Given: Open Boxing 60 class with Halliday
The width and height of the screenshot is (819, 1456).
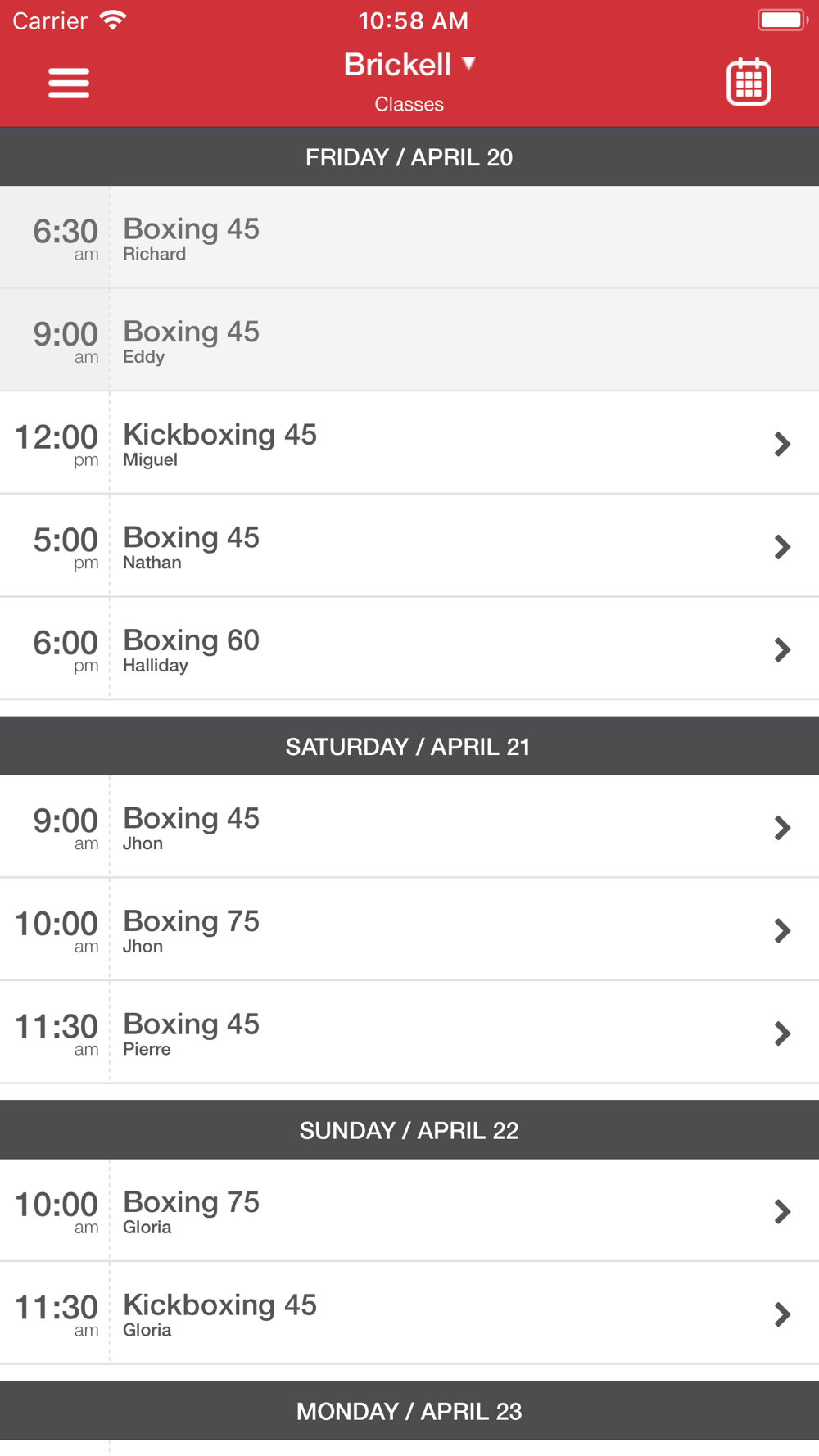Looking at the screenshot, I should click(409, 649).
